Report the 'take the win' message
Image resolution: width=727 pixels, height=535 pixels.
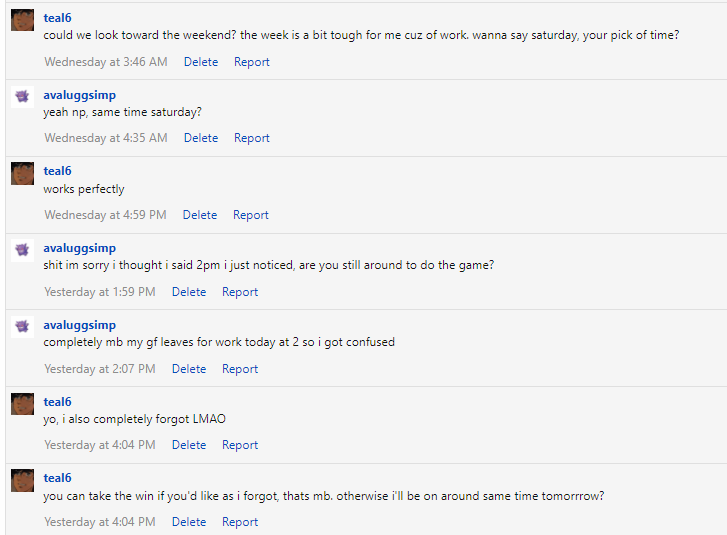[x=240, y=522]
